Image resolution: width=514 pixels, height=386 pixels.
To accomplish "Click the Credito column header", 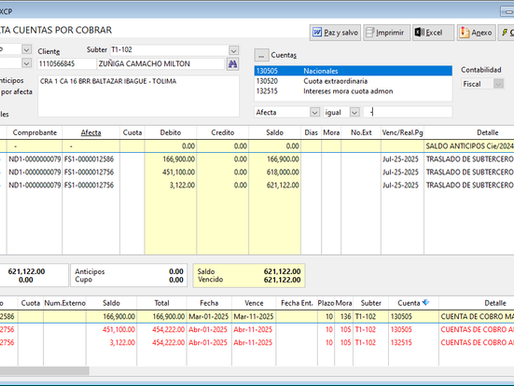I will tap(223, 132).
